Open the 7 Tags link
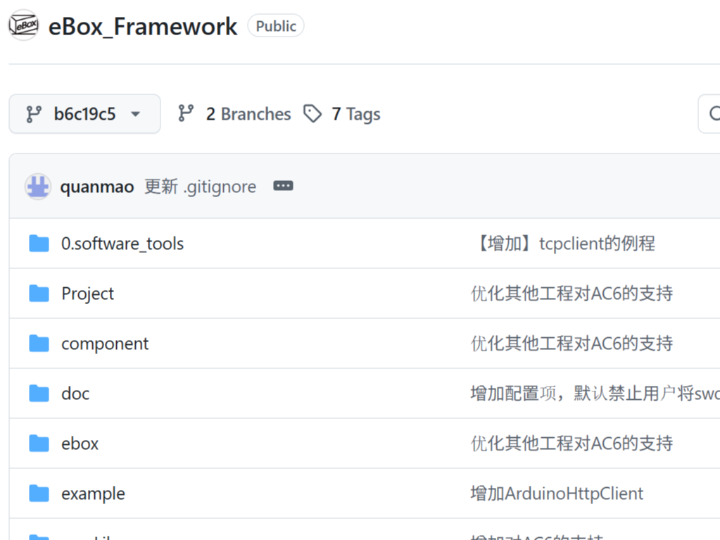This screenshot has width=720, height=540. 342,114
